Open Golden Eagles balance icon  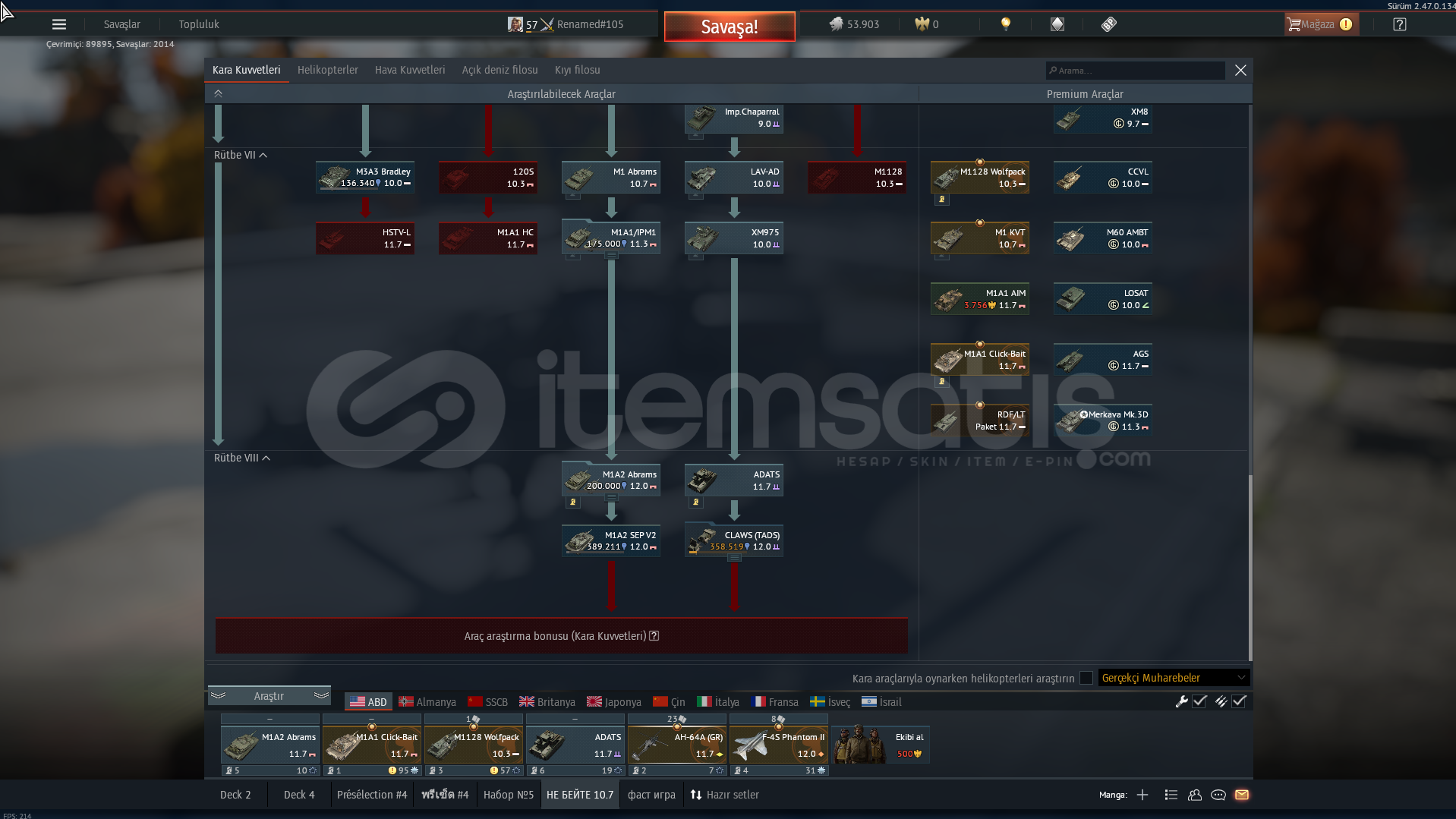pos(922,24)
